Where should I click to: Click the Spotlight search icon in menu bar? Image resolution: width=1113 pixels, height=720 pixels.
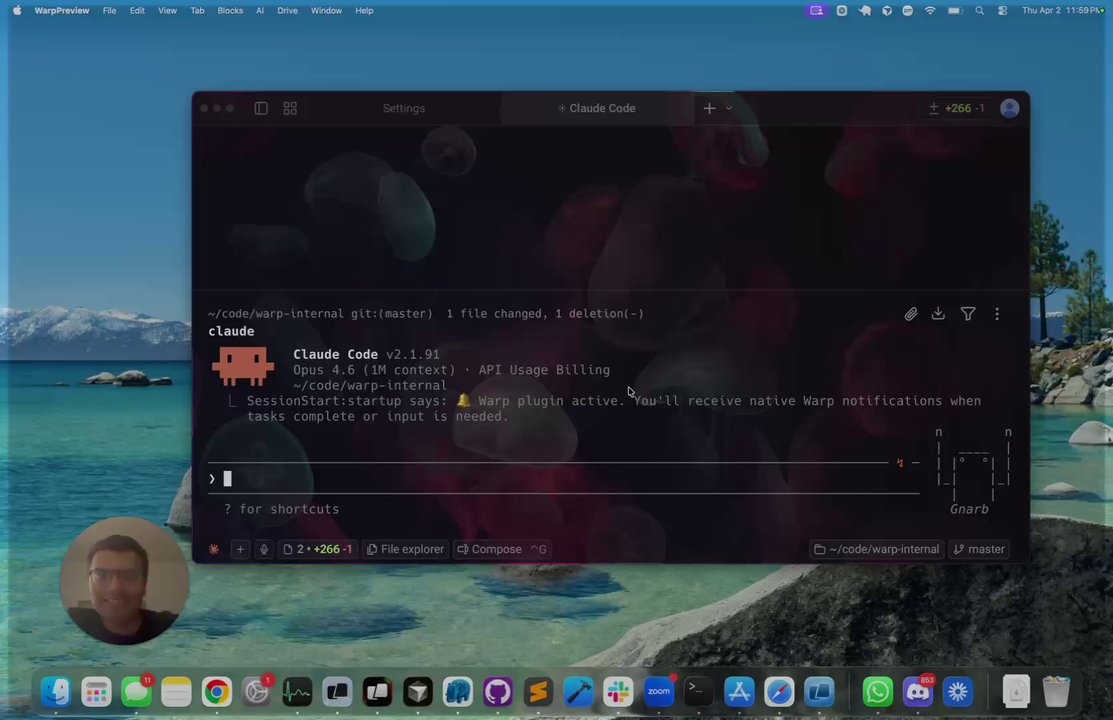[980, 11]
